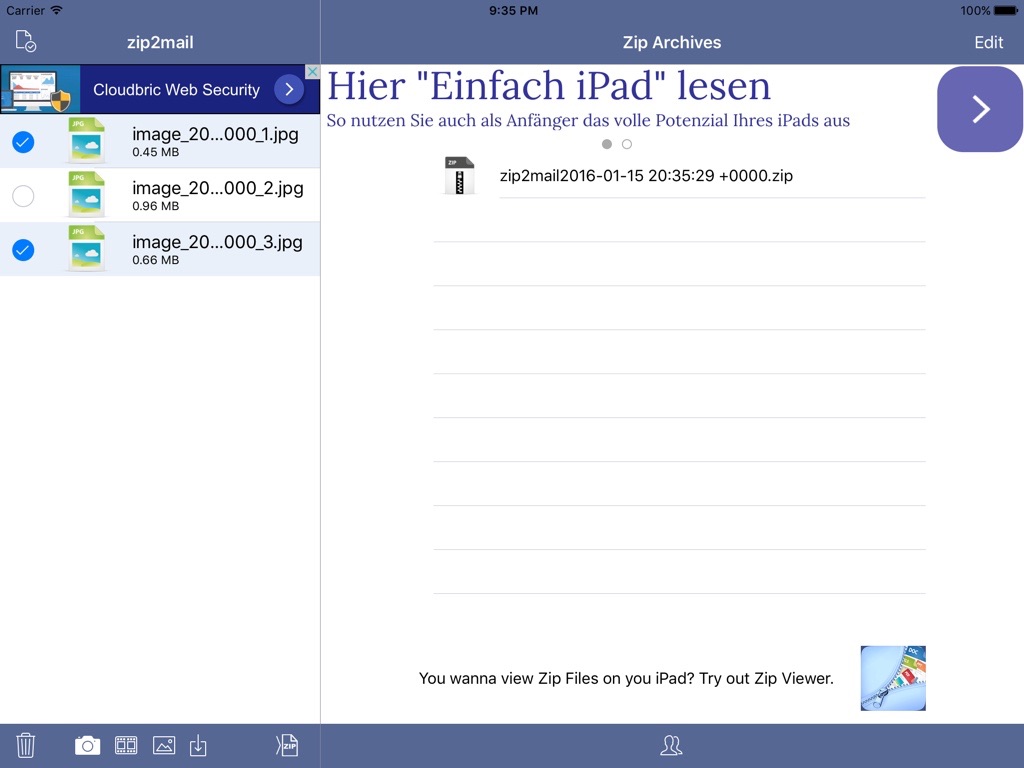
Task: Click JPG icon of image_20...000_3.jpg
Action: 86,249
